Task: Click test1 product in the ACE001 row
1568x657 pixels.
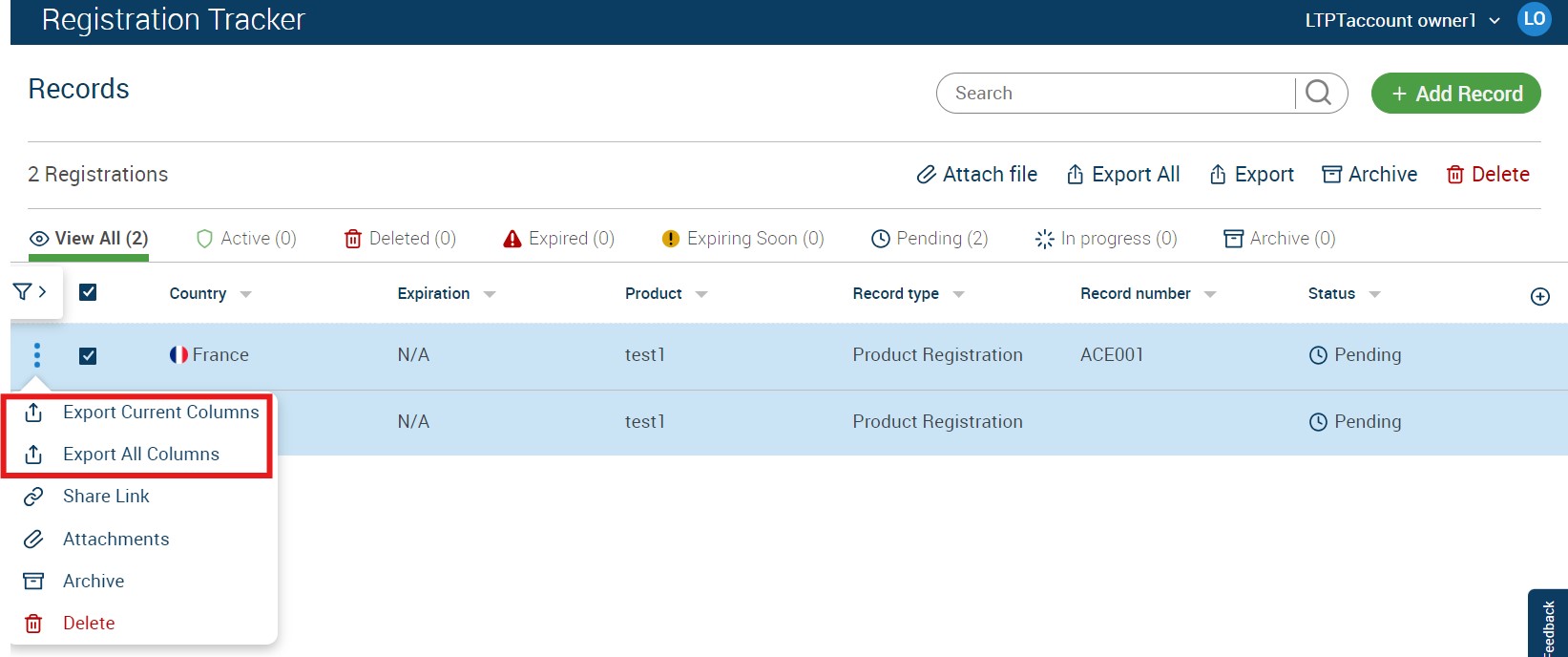Action: click(x=645, y=355)
